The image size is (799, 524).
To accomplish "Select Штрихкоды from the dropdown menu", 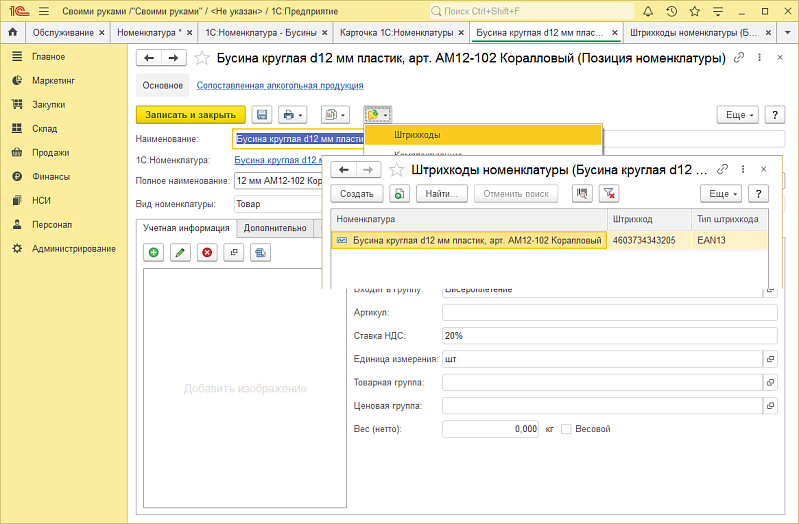I will tap(418, 134).
